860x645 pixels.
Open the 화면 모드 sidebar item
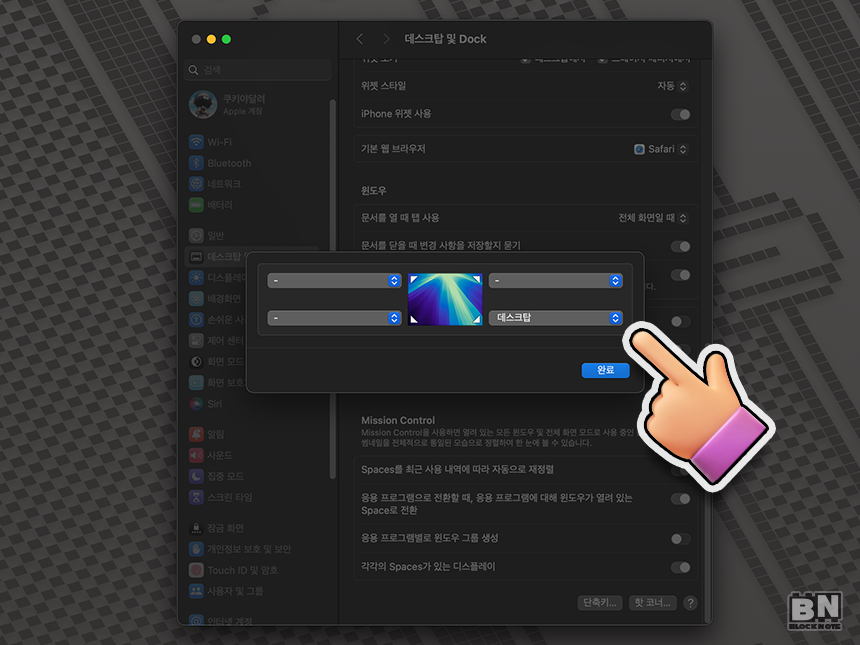pyautogui.click(x=217, y=361)
